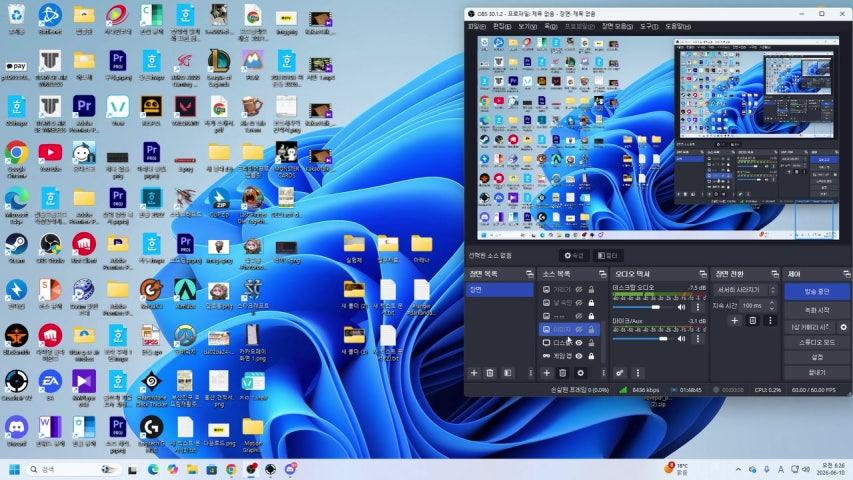
Task: Open the 서서히 사라지기 transition dropdown
Action: pyautogui.click(x=745, y=290)
